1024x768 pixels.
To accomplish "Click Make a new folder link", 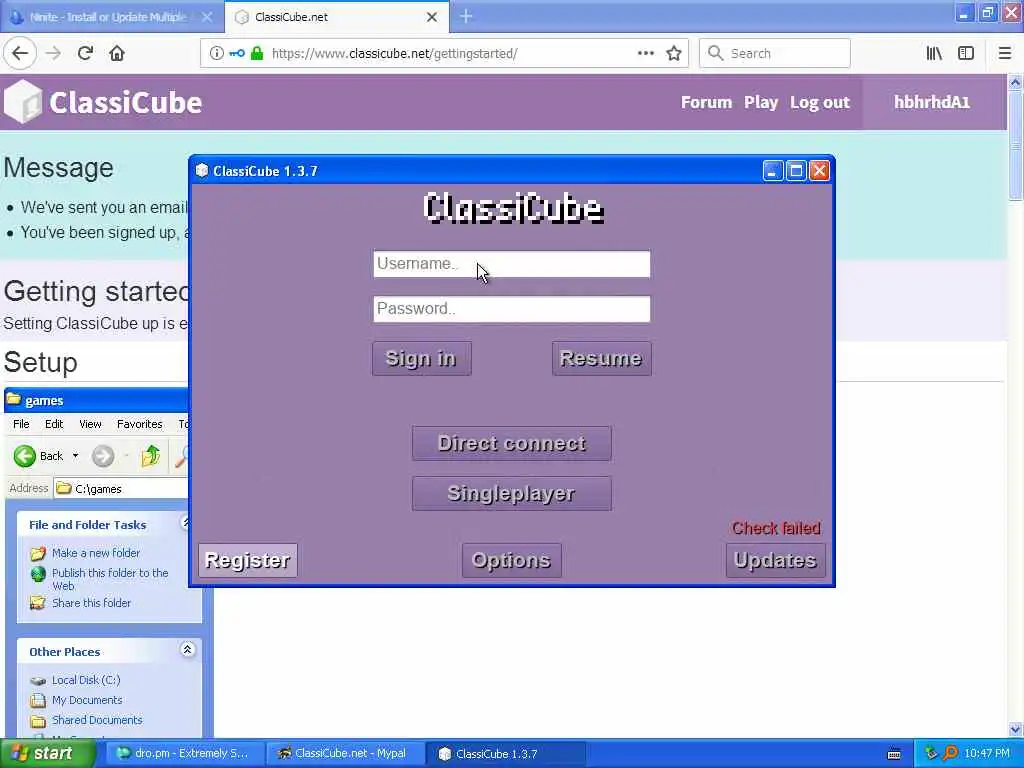I will pos(96,552).
